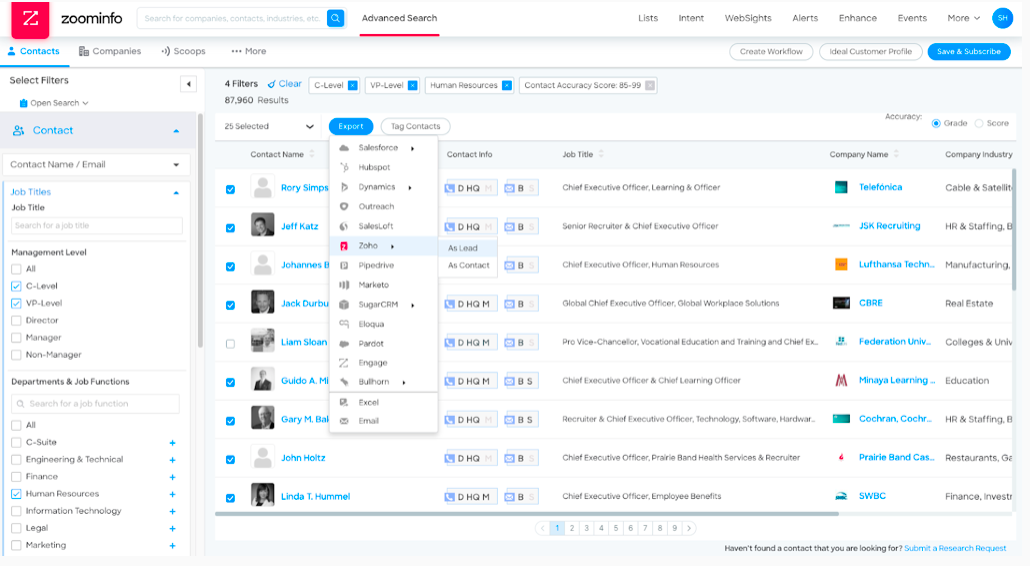Expand the Salesforce submenu arrow
Image resolution: width=1030 pixels, height=566 pixels.
pos(413,148)
